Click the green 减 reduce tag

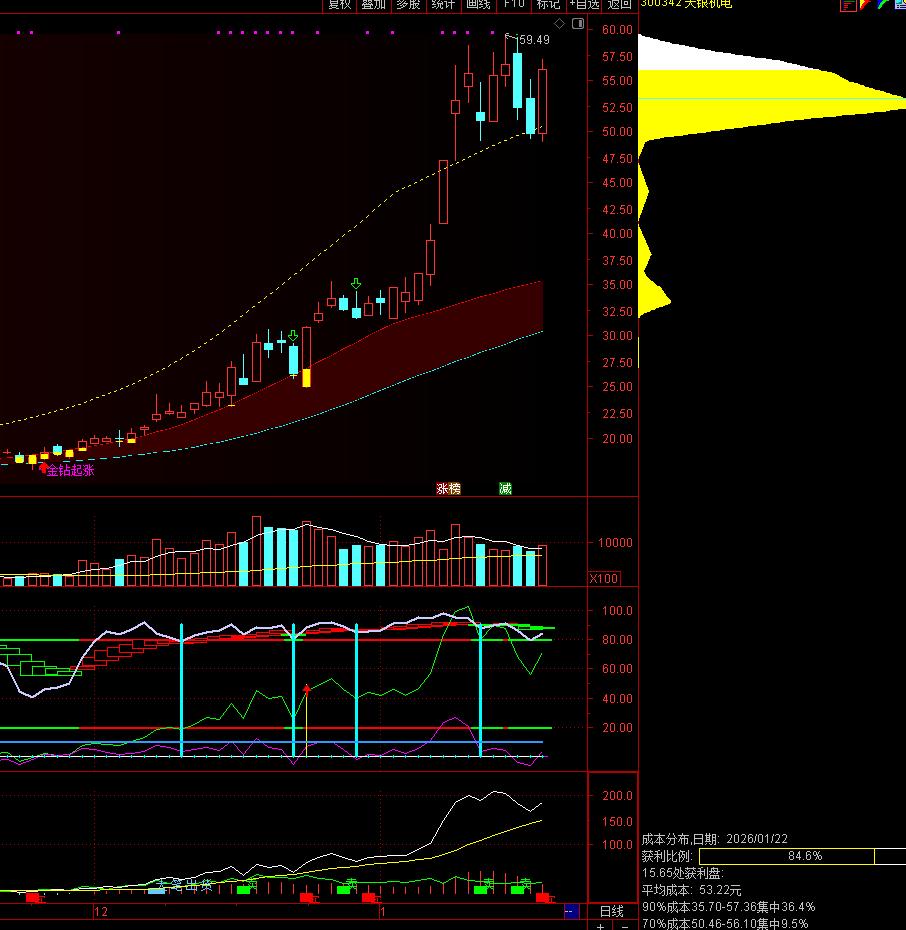point(505,488)
